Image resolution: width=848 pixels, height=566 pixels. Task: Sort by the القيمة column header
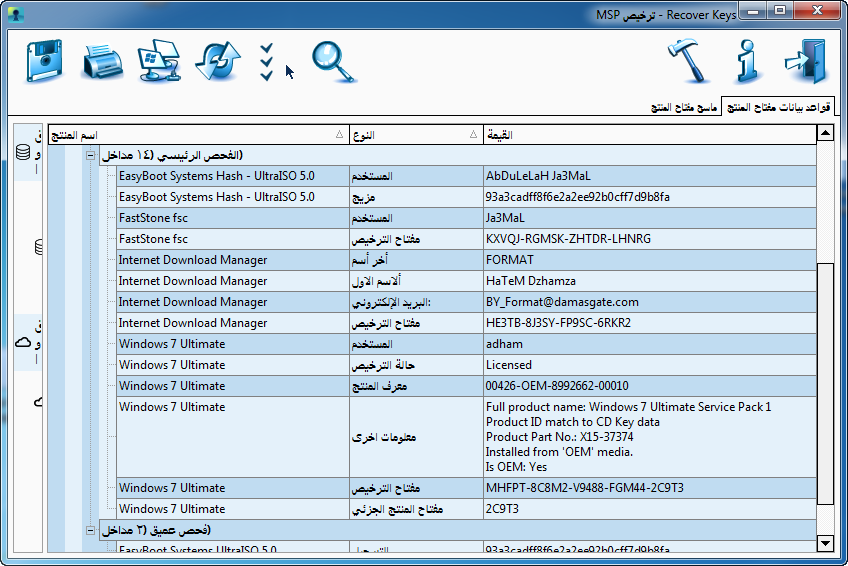pos(650,135)
